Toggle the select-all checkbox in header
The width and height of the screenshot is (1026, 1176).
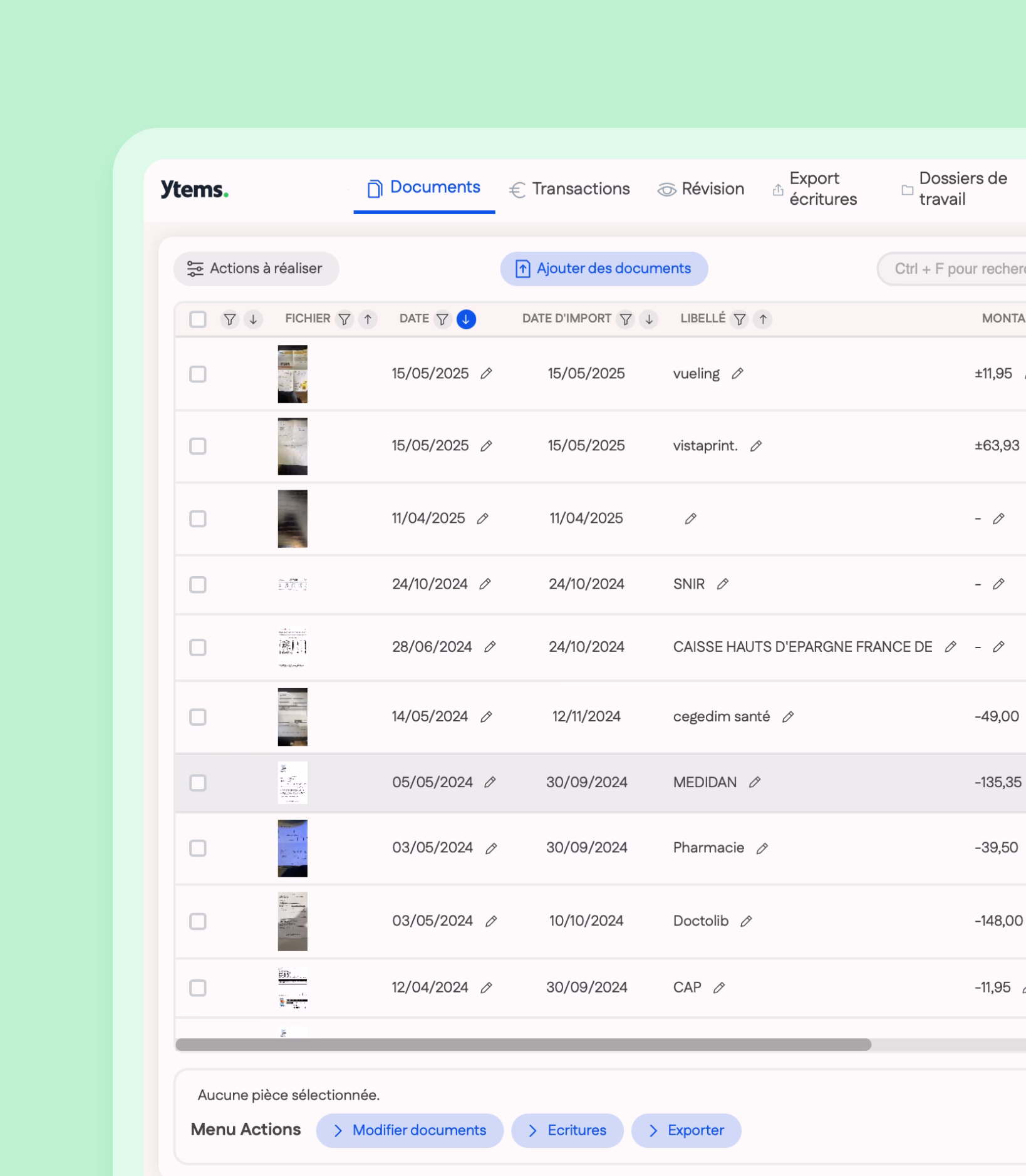click(198, 319)
